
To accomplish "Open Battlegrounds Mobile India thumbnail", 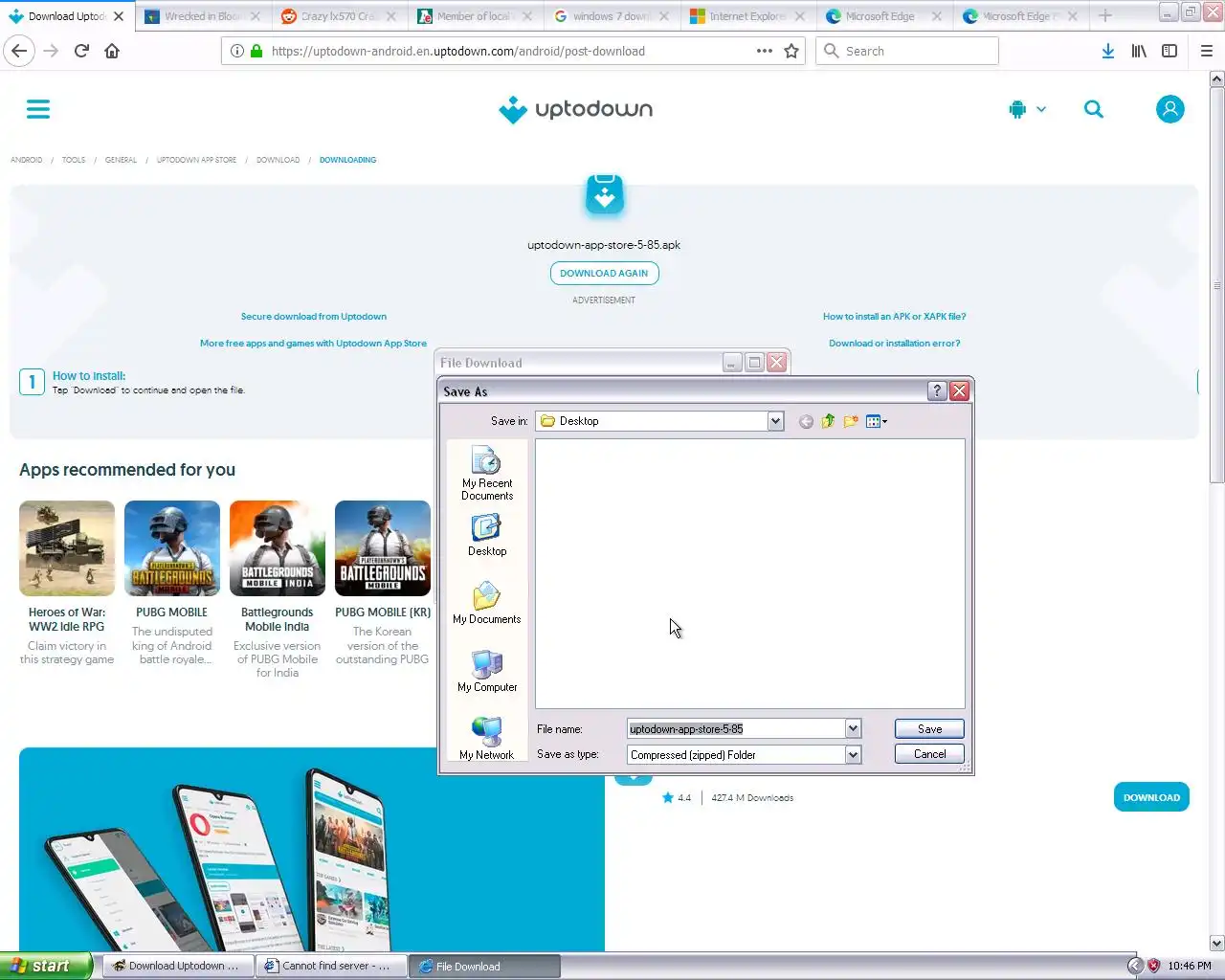I will [278, 548].
